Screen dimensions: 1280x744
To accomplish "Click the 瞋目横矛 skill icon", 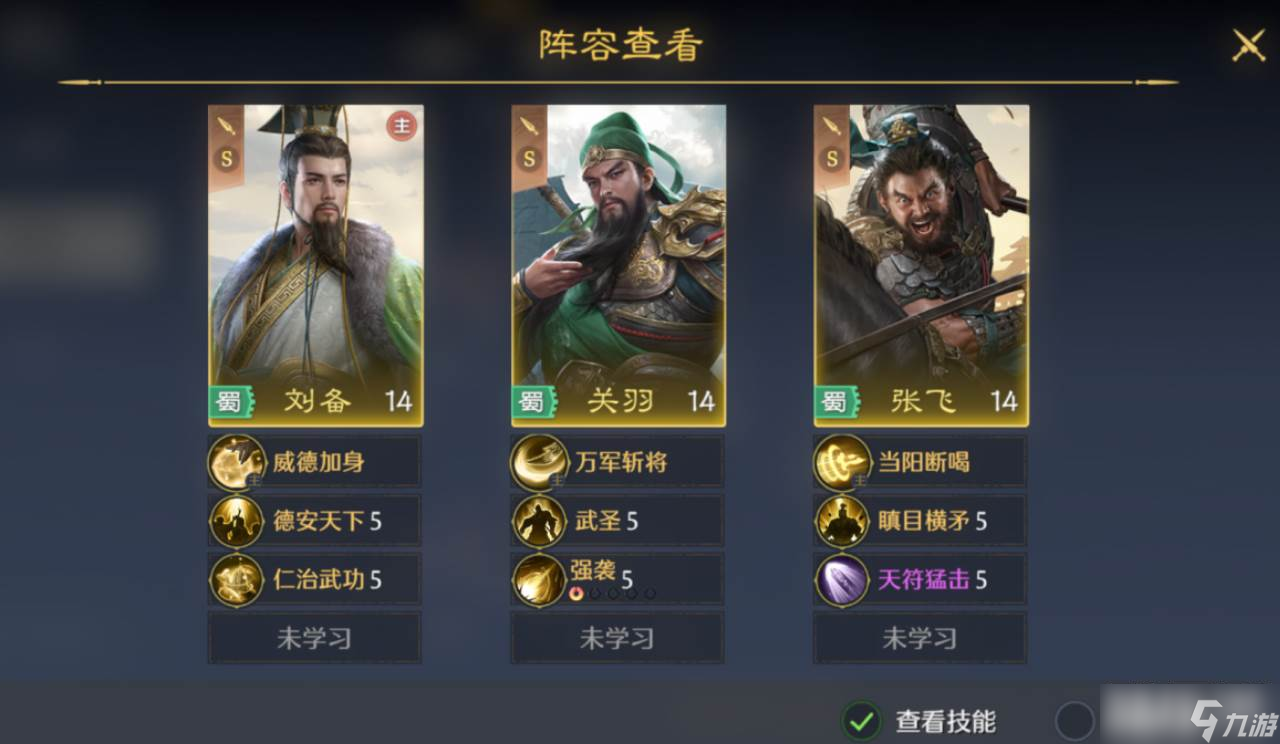I will click(x=842, y=521).
